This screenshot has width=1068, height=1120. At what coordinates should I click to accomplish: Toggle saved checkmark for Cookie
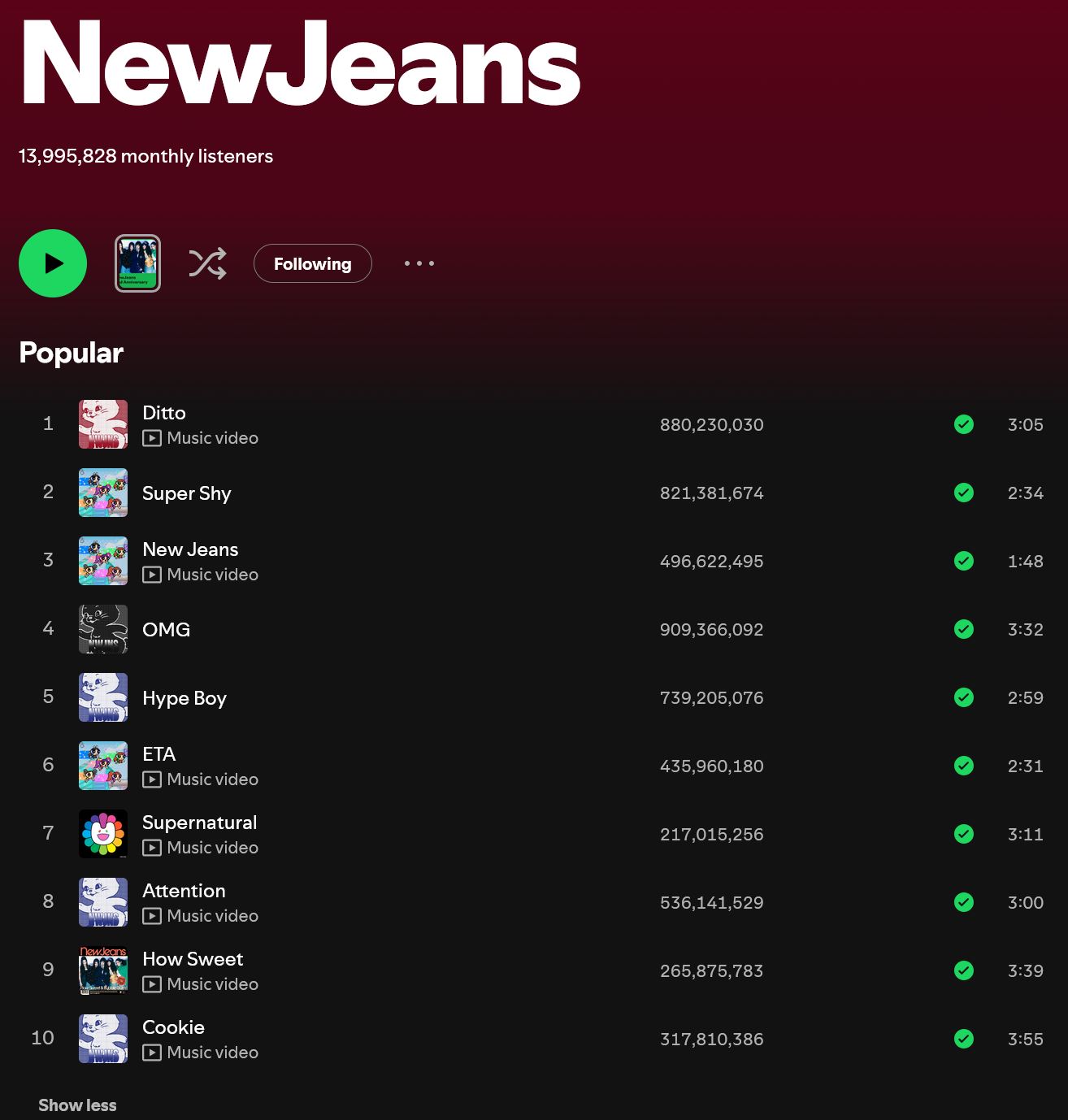tap(964, 1039)
